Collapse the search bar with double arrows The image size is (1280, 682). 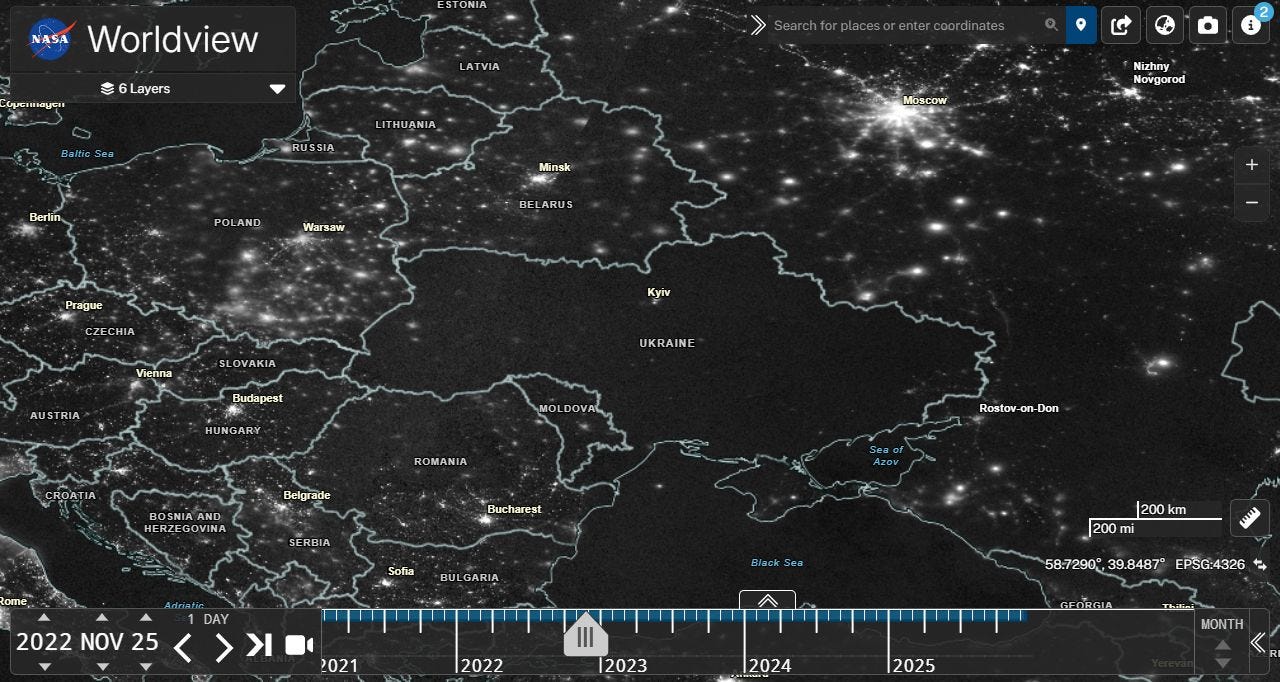(x=758, y=25)
